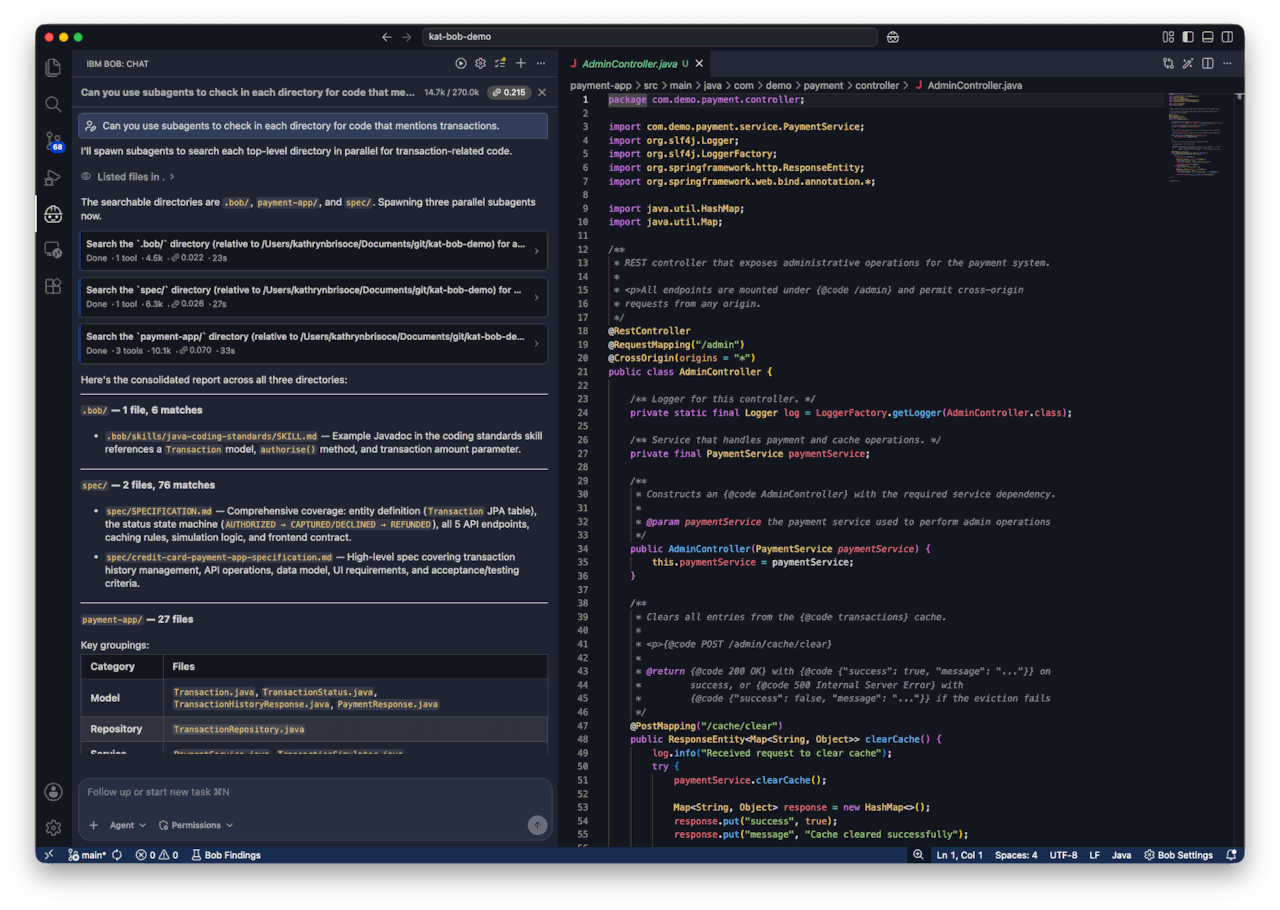Viewport: 1280px width, 910px height.
Task: Open spec/credit-card-payment-app-specification.md link
Action: tap(219, 557)
